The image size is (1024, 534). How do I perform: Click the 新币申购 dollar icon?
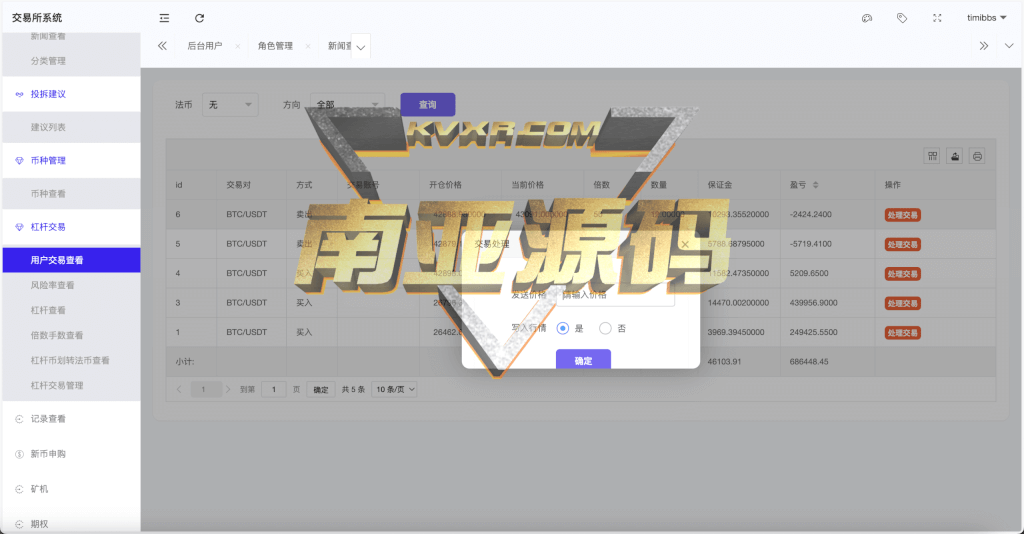coord(19,454)
